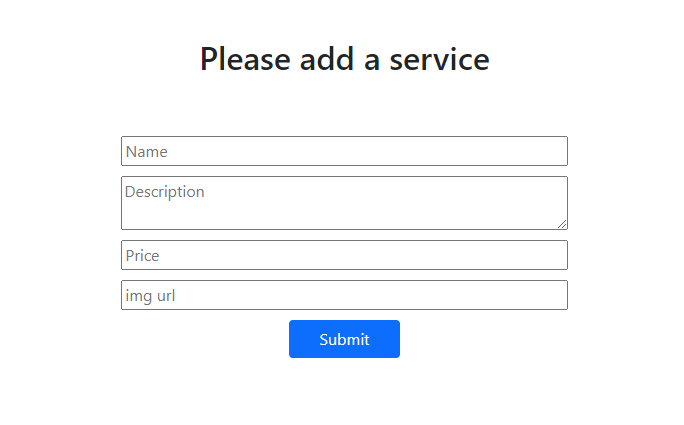This screenshot has height=425, width=684.
Task: Click the word 'Submit' on the button
Action: coord(344,339)
